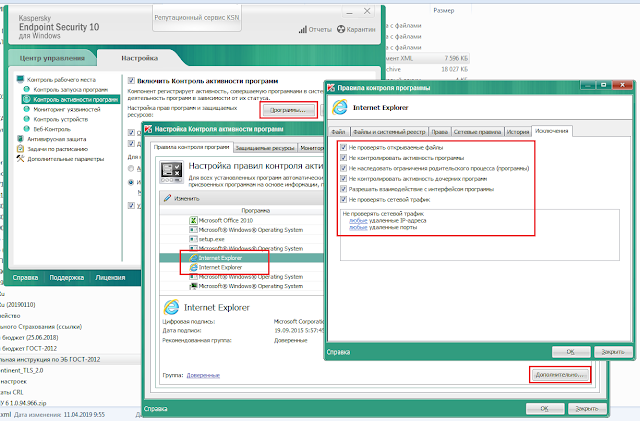Open the Права tab
Screen dimensions: 640x421
pos(439,132)
